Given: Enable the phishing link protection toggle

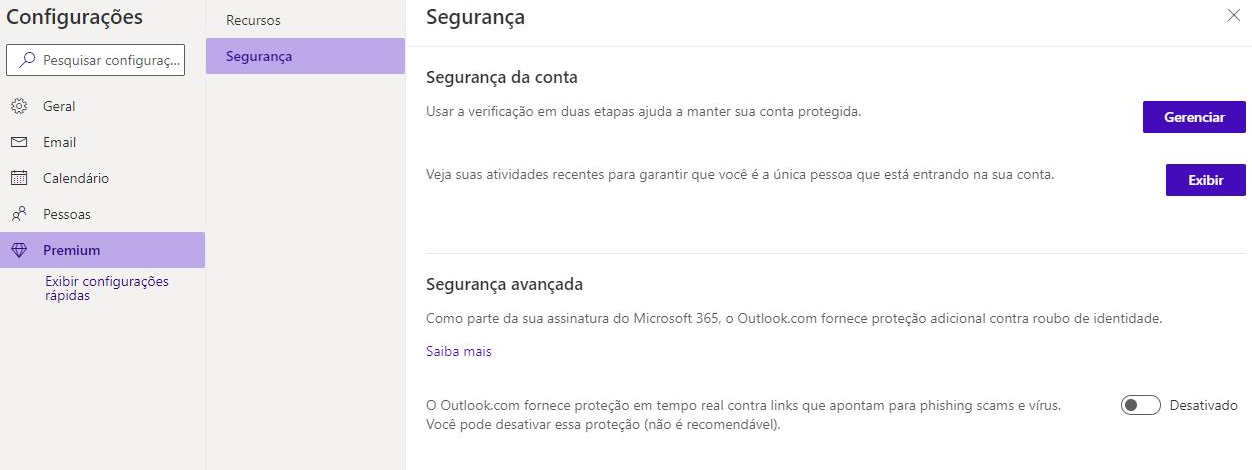Looking at the screenshot, I should pos(1140,405).
